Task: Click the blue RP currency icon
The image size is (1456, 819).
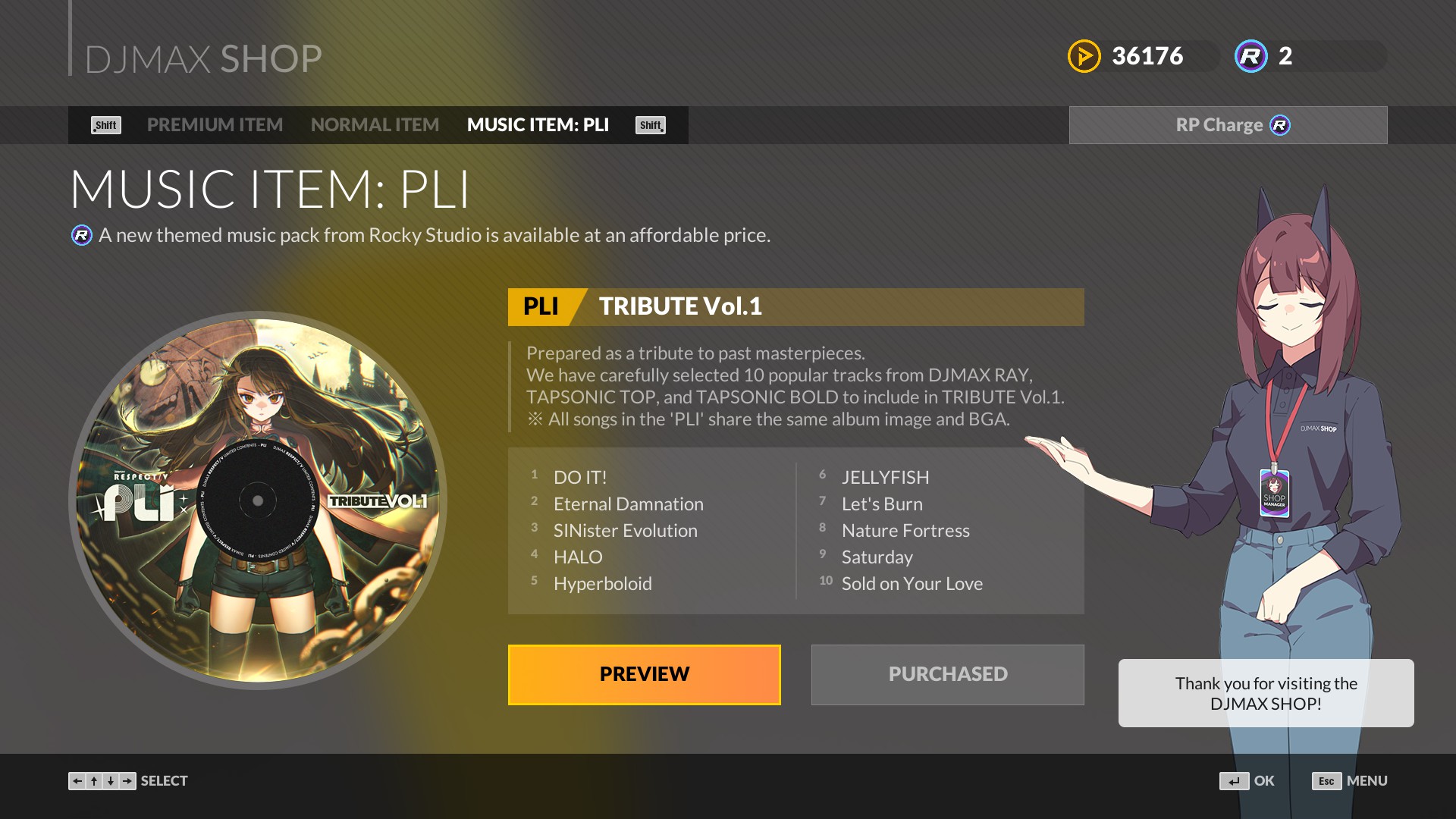Action: [1250, 56]
